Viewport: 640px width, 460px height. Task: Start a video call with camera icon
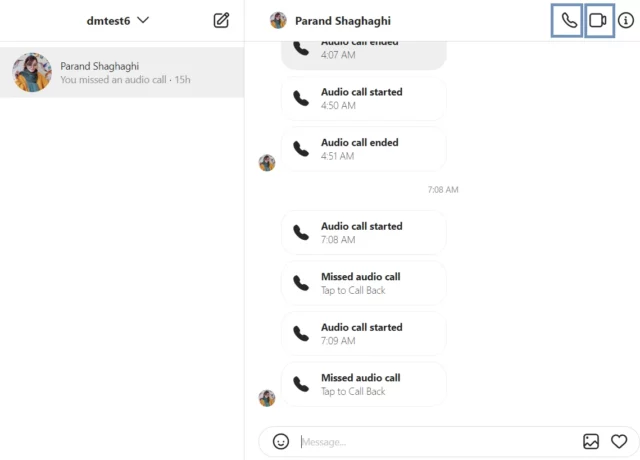click(599, 20)
